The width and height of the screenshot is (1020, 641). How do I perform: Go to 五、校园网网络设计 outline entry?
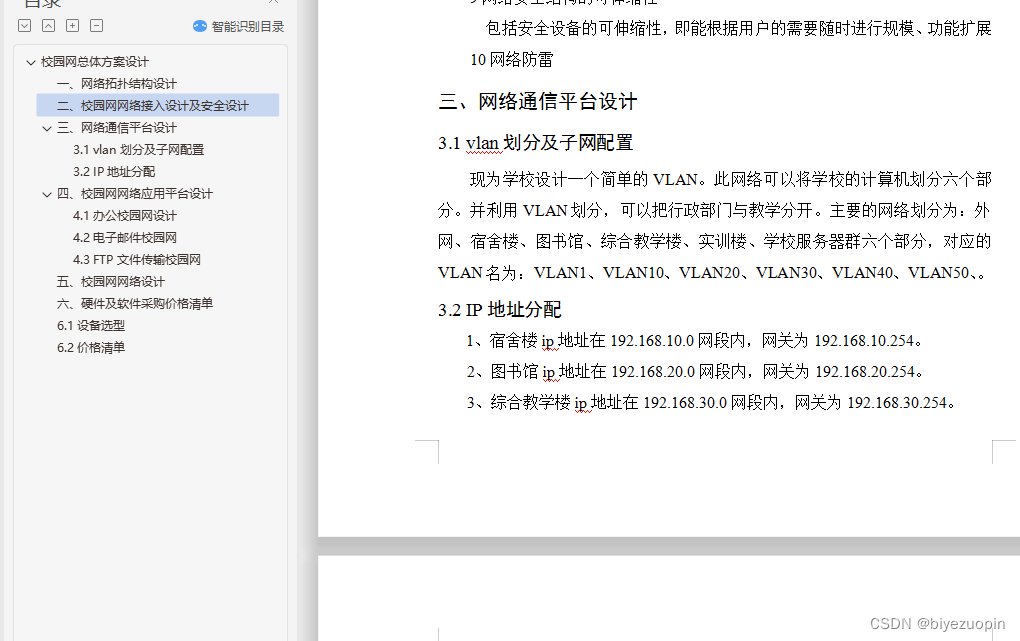(111, 282)
